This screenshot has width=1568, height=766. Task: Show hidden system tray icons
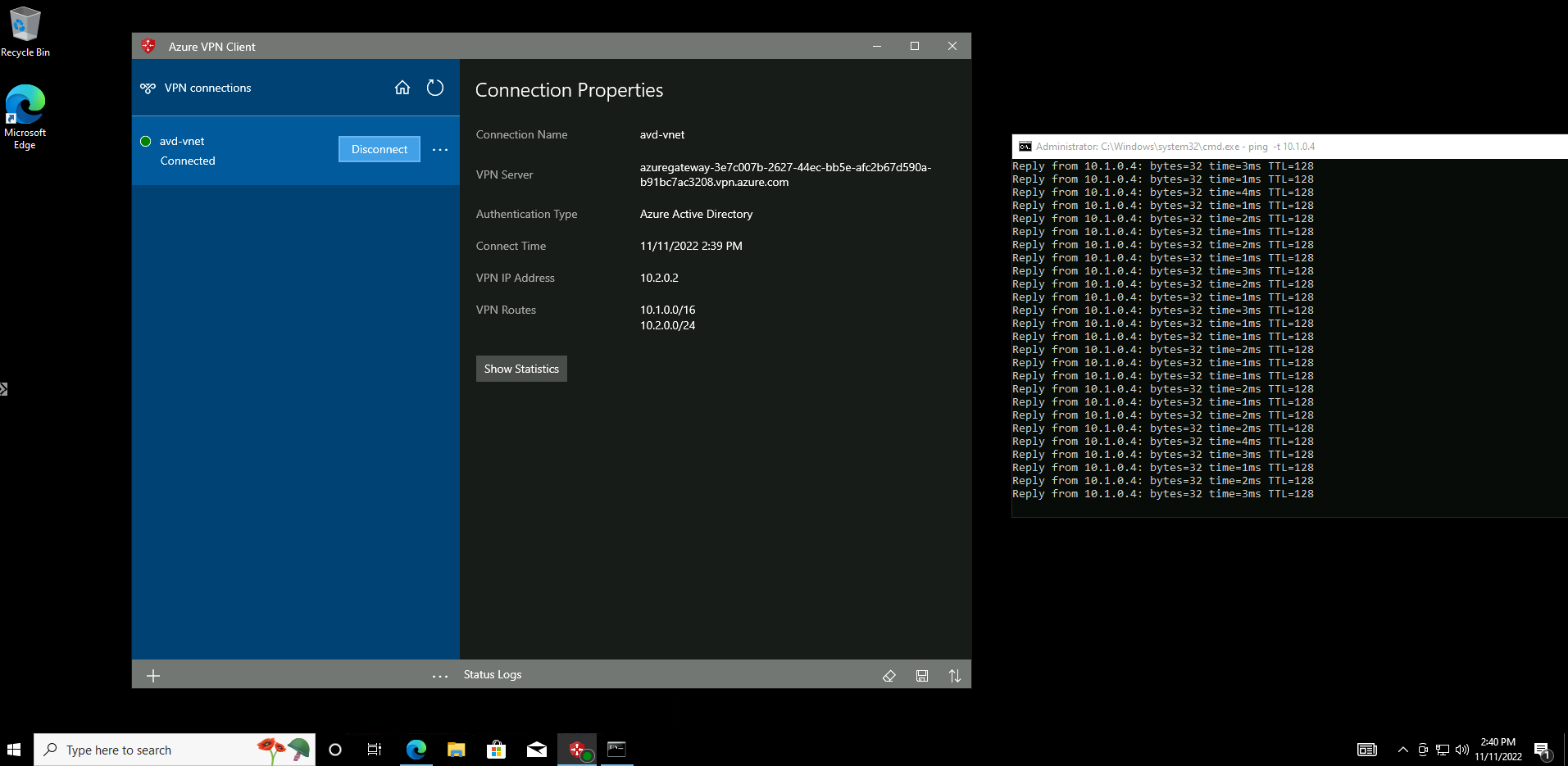[1402, 750]
